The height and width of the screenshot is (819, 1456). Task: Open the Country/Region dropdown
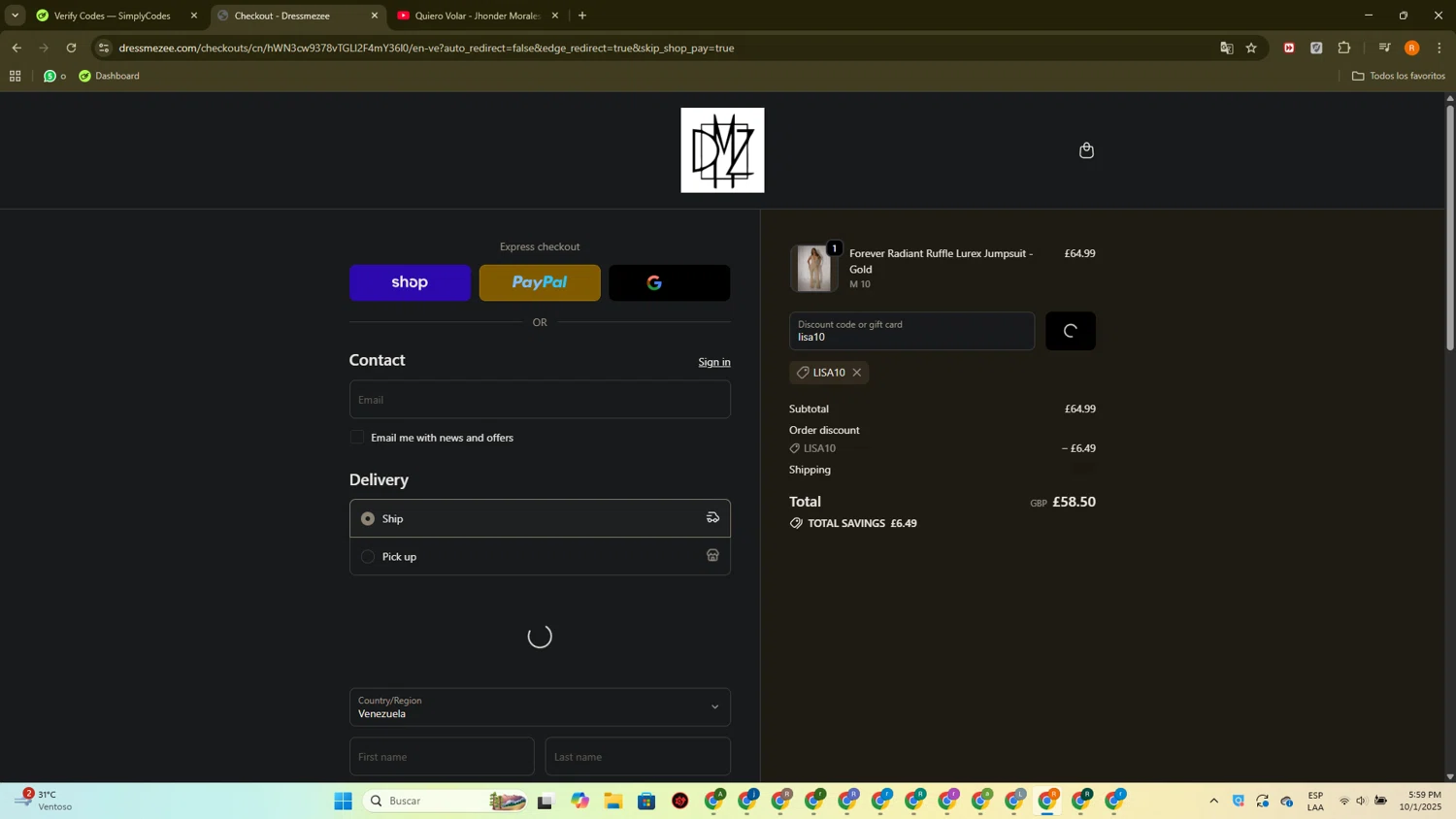[540, 707]
